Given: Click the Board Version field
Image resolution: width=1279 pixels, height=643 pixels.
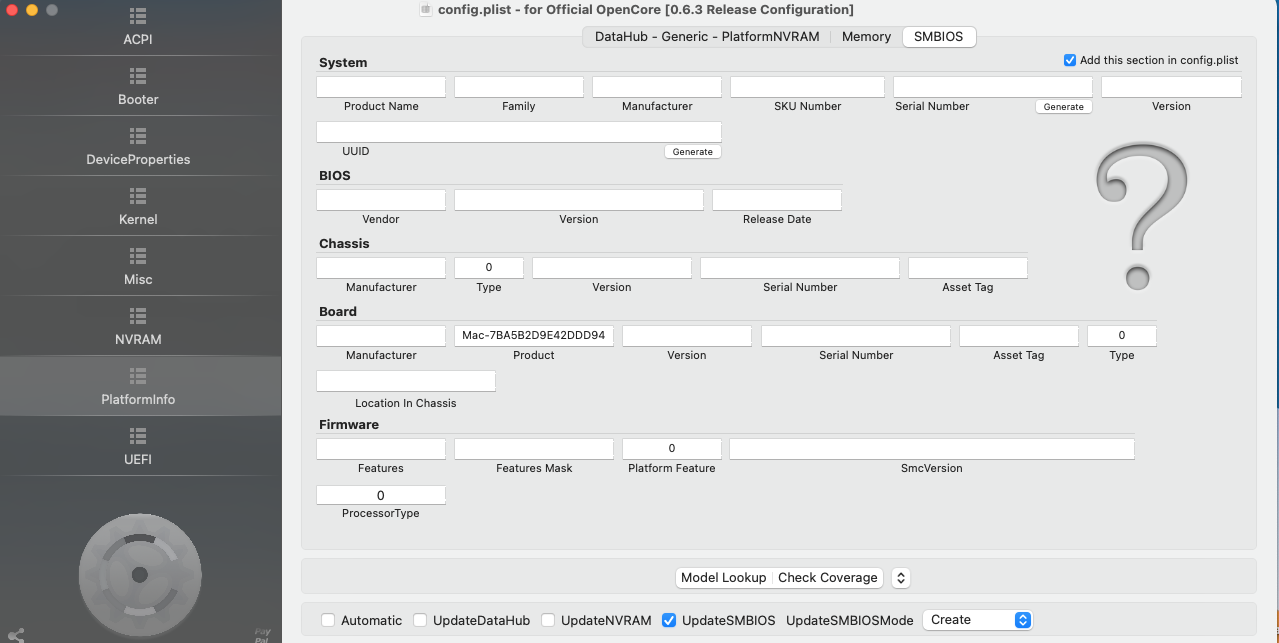Looking at the screenshot, I should [x=687, y=336].
